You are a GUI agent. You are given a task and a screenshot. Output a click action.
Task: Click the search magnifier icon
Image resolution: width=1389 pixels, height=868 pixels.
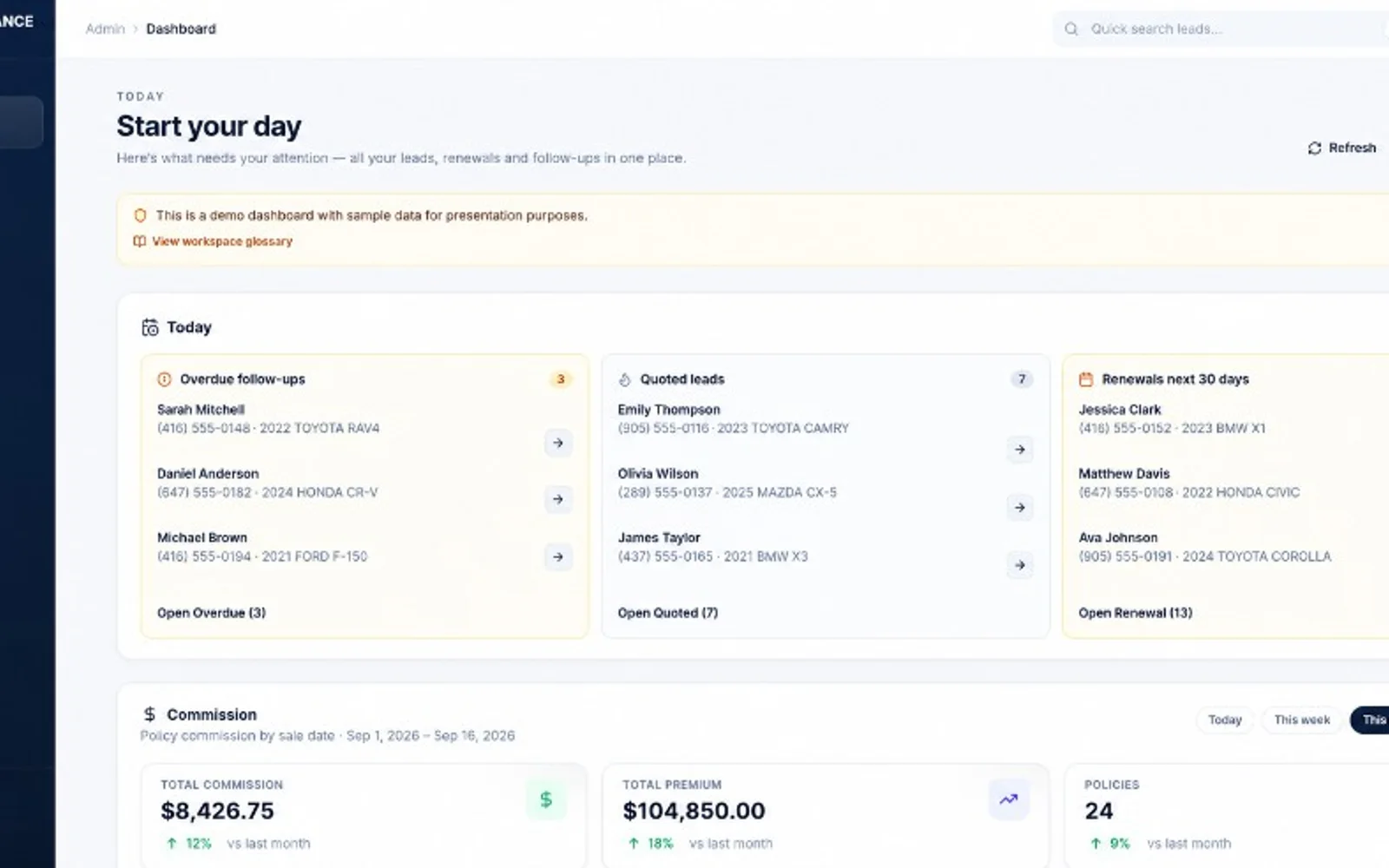(1071, 29)
